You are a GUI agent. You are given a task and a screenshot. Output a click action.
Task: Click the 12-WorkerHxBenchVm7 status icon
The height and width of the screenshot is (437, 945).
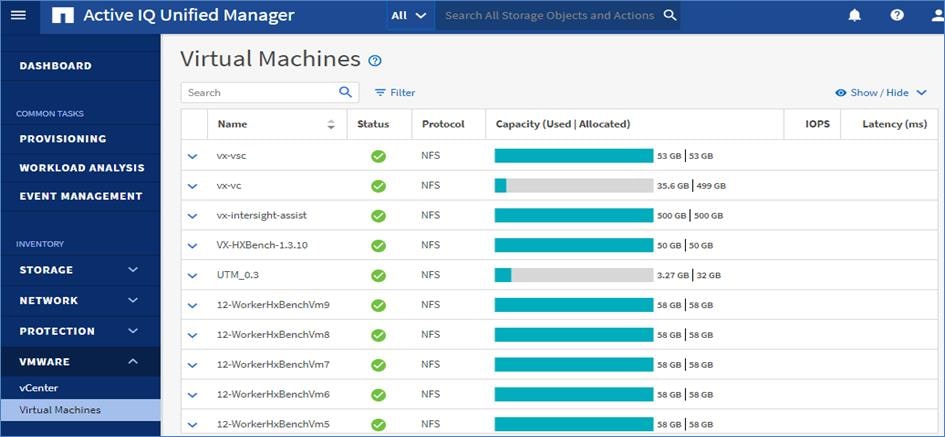[x=378, y=365]
